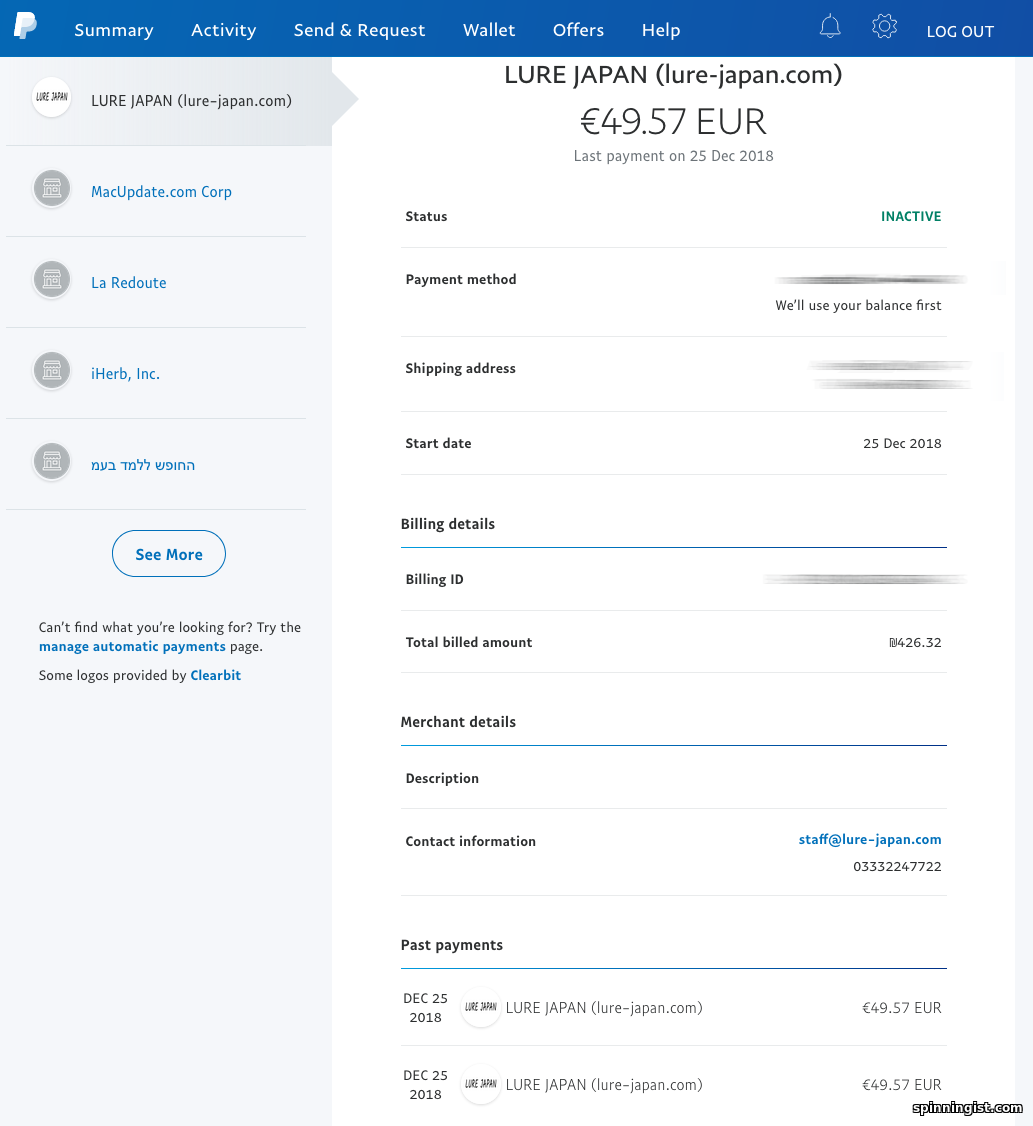This screenshot has width=1033, height=1126.
Task: Follow the manage automatic payments link
Action: coord(132,647)
